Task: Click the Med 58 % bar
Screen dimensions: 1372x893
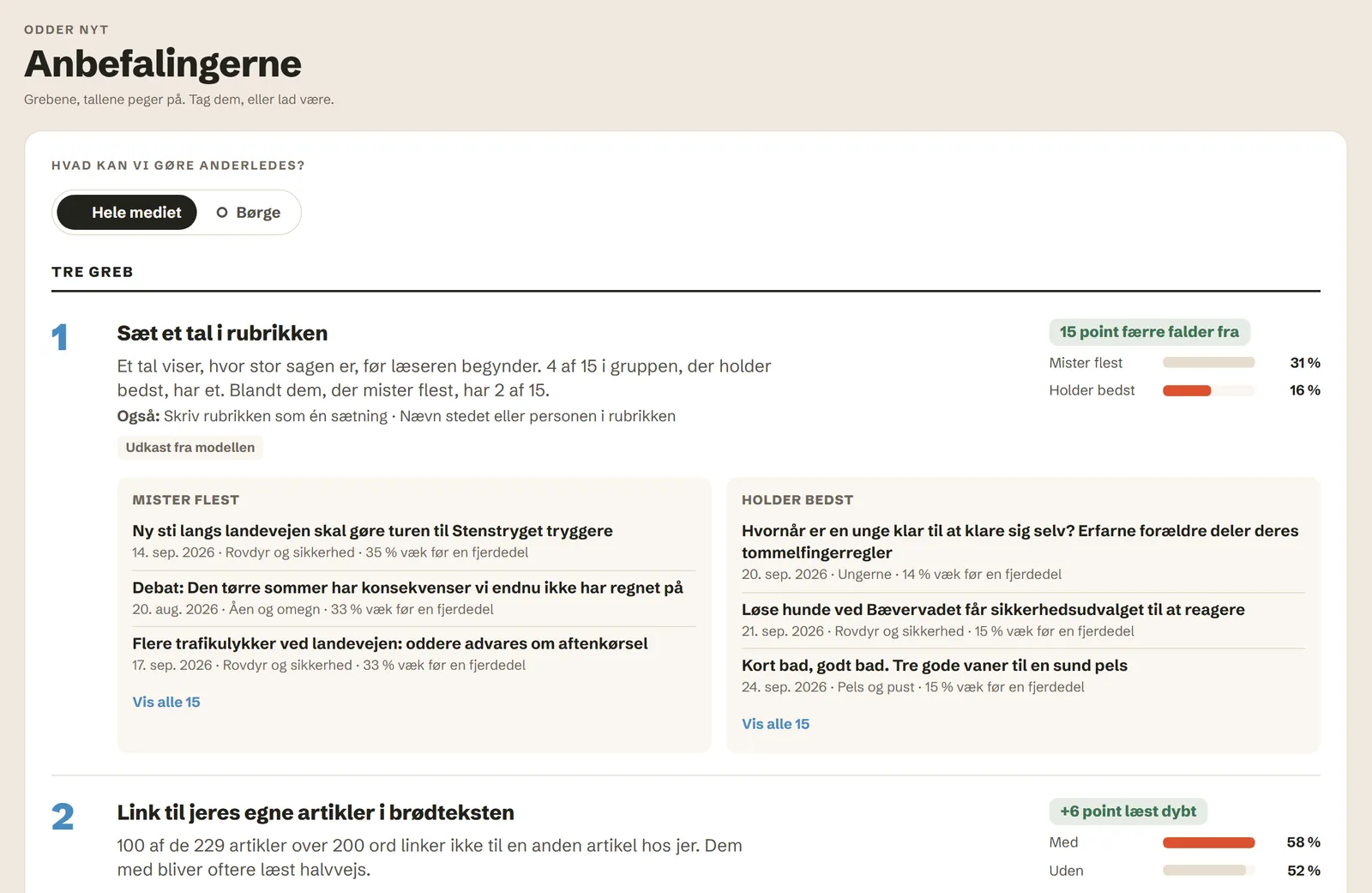Action: [x=1208, y=842]
